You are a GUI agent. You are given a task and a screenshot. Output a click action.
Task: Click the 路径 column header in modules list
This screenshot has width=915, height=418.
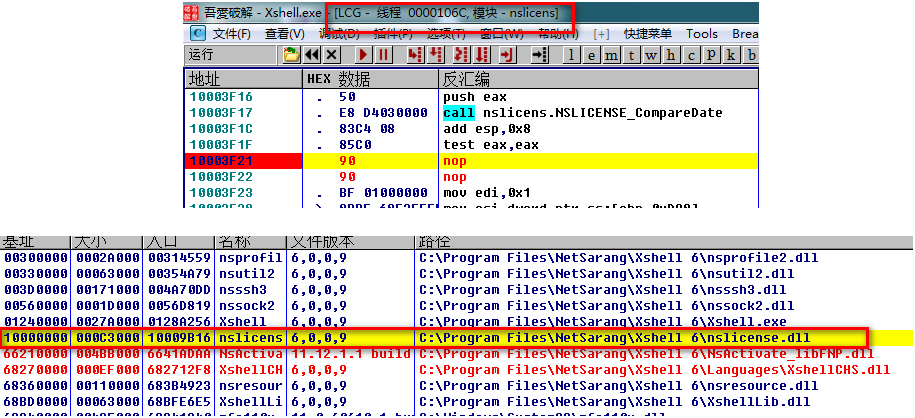coord(664,241)
